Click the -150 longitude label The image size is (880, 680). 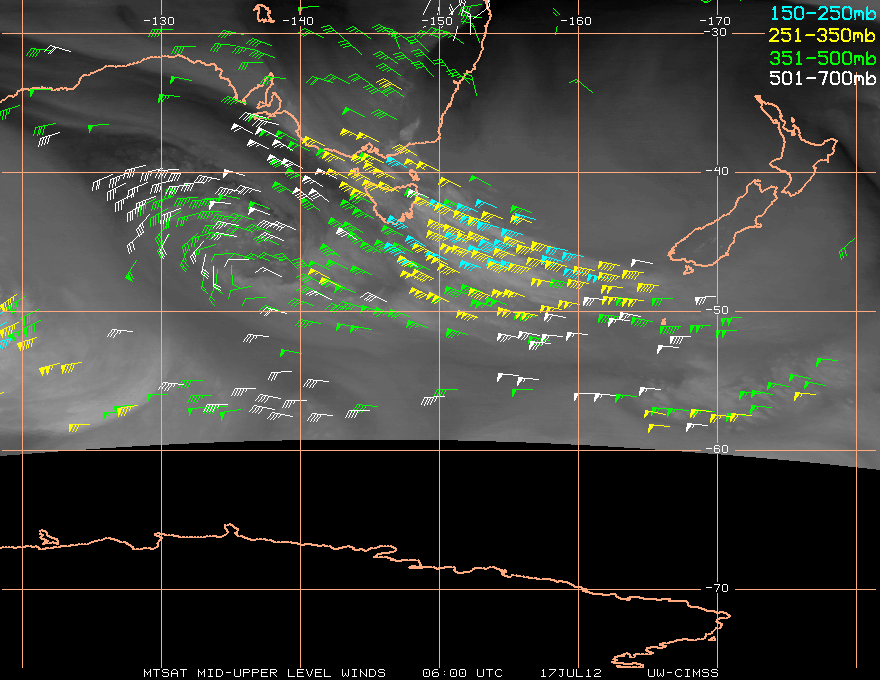[x=437, y=21]
